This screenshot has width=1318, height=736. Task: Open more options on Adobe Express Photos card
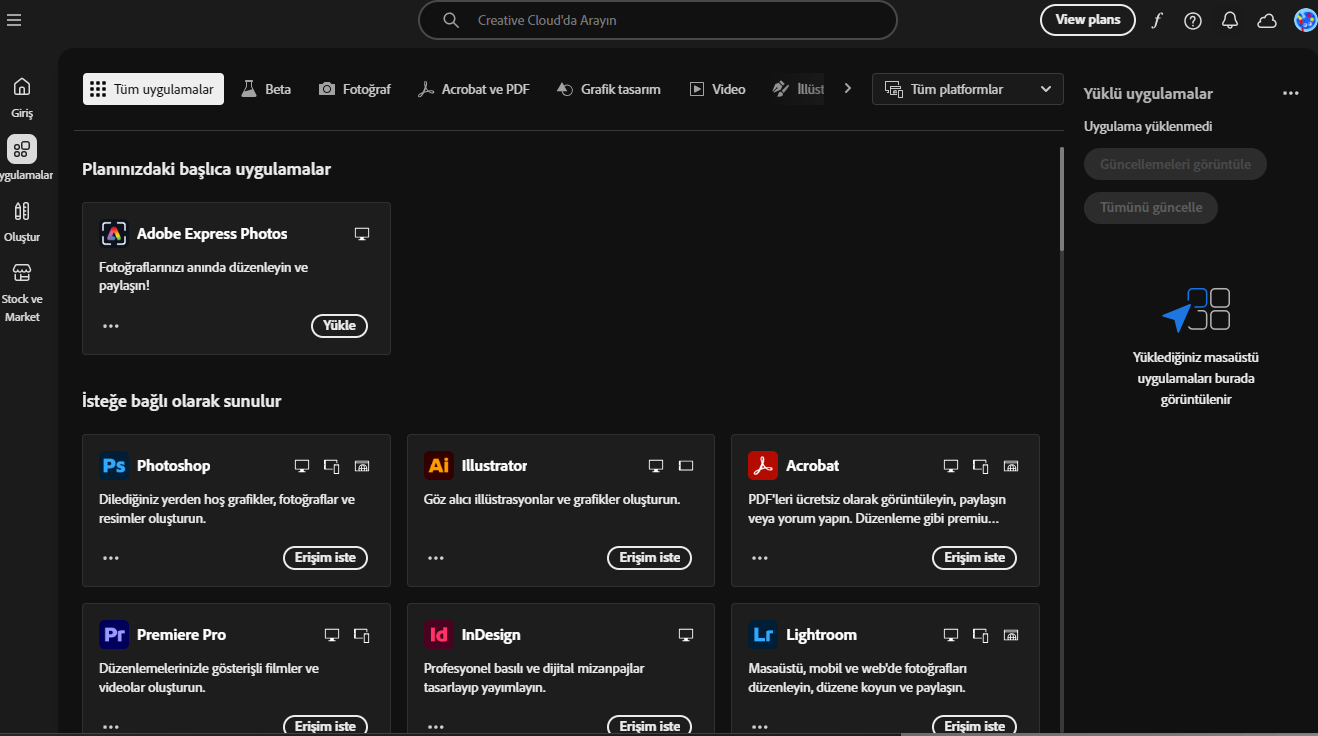click(x=111, y=326)
